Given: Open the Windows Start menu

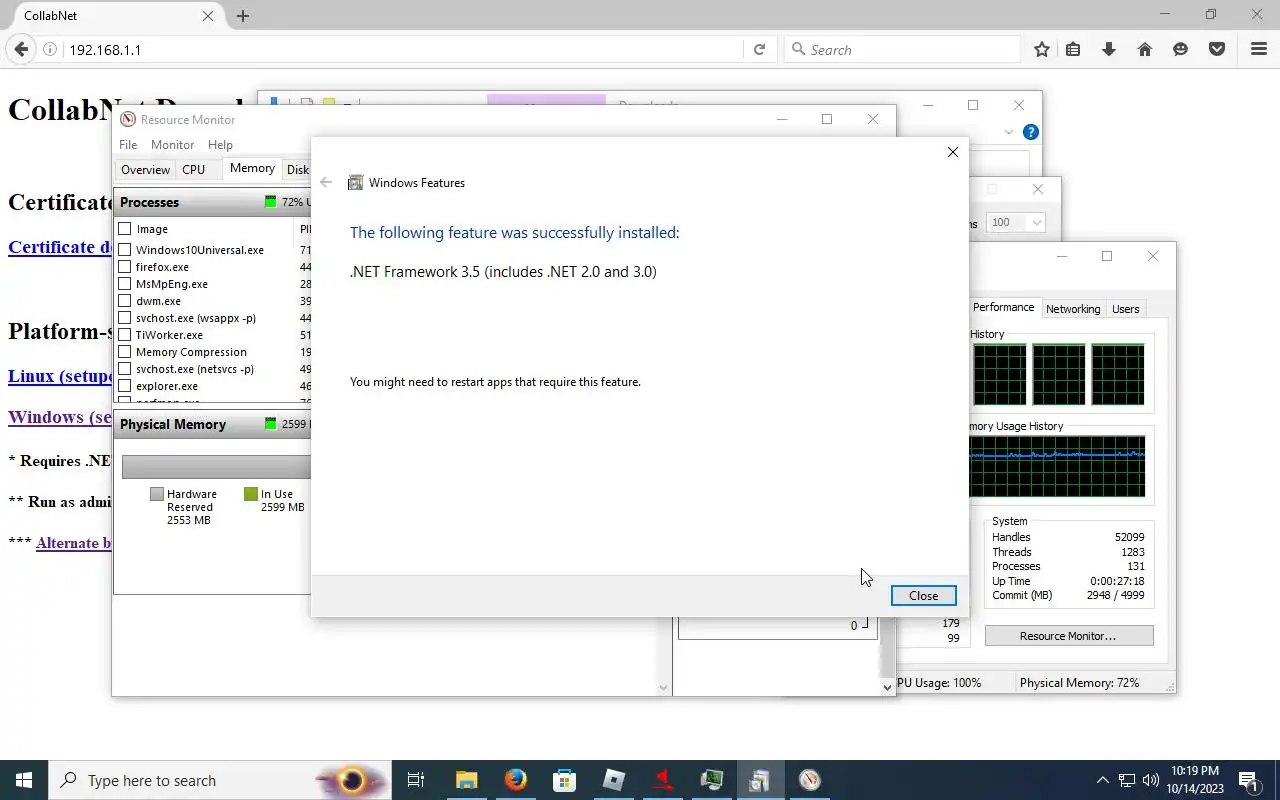Looking at the screenshot, I should click(x=24, y=780).
